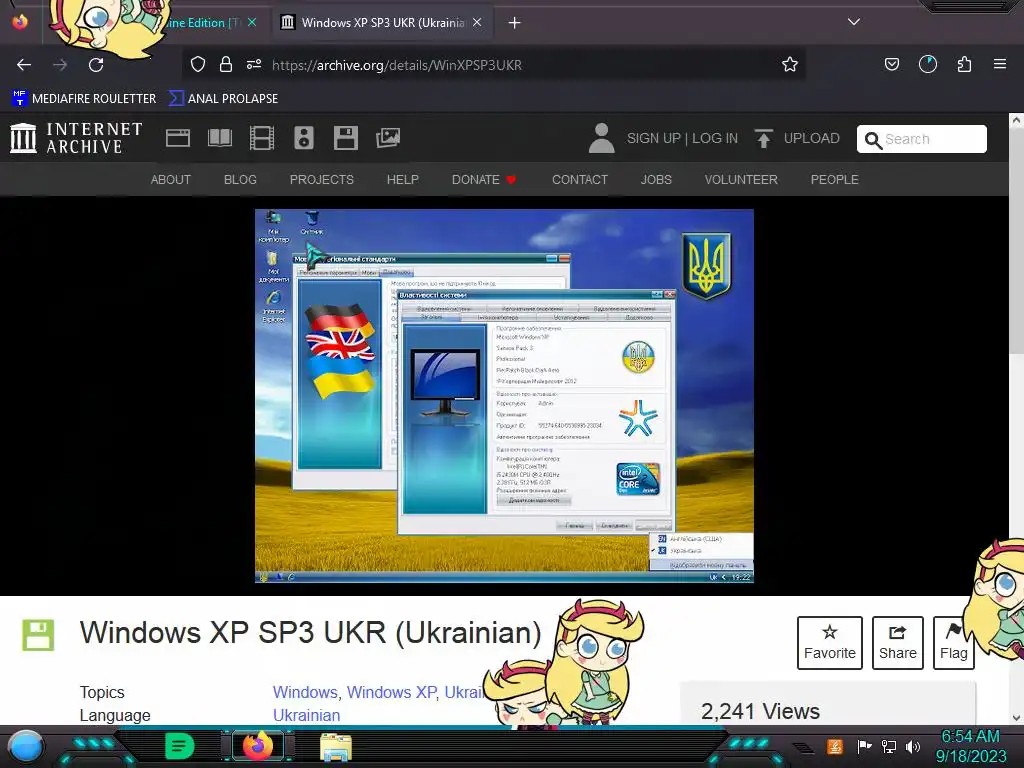The width and height of the screenshot is (1024, 768).
Task: Open the Windows XP topic link
Action: 391,692
